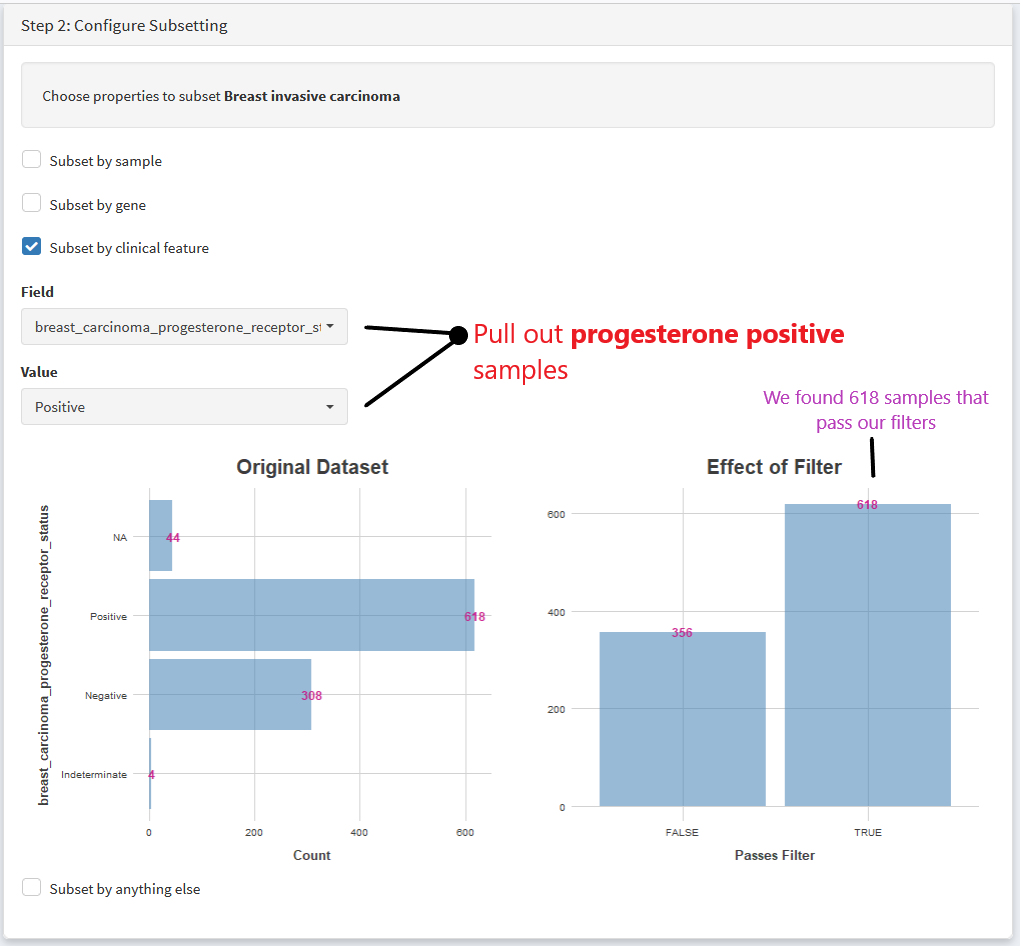Screen dimensions: 1020x946
Task: Uncheck Subset by clinical feature
Action: pos(31,247)
